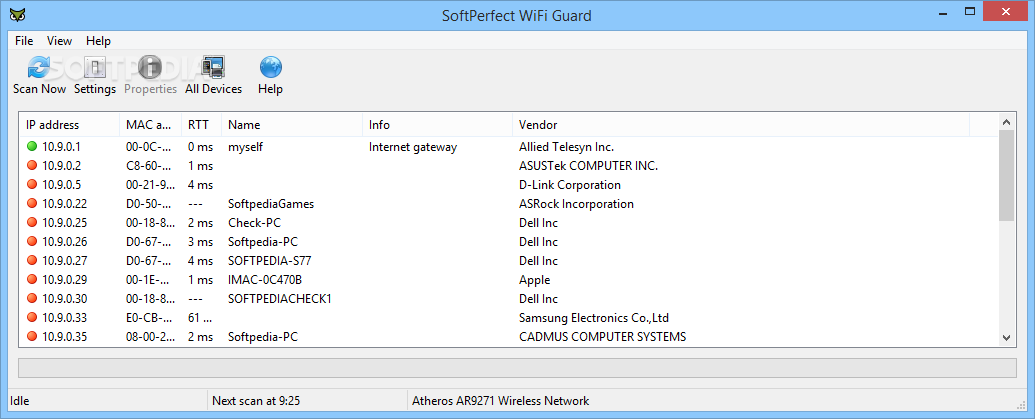Click red status dot for 10.9.0.35
The height and width of the screenshot is (419, 1035).
[x=31, y=337]
